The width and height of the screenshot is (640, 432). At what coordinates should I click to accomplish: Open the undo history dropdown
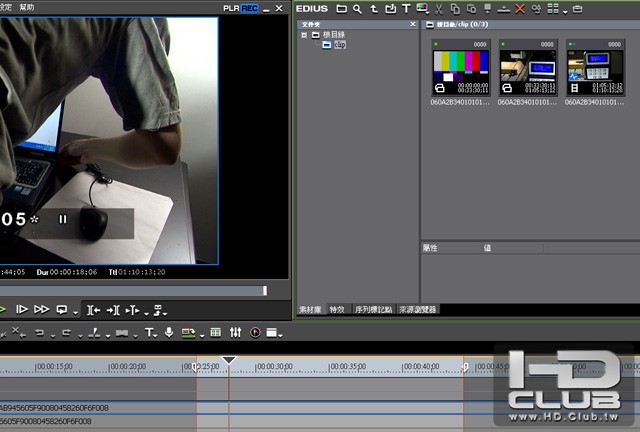53,336
